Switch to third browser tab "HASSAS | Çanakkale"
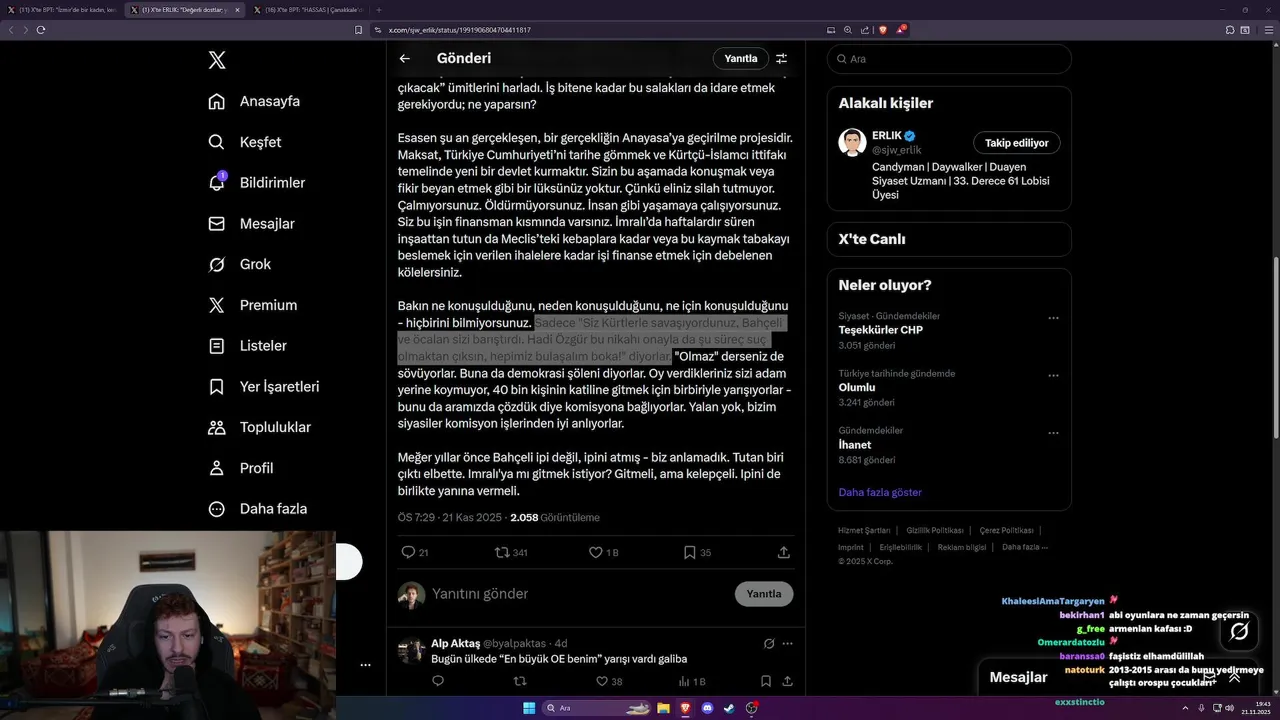This screenshot has width=1280, height=720. tap(308, 9)
